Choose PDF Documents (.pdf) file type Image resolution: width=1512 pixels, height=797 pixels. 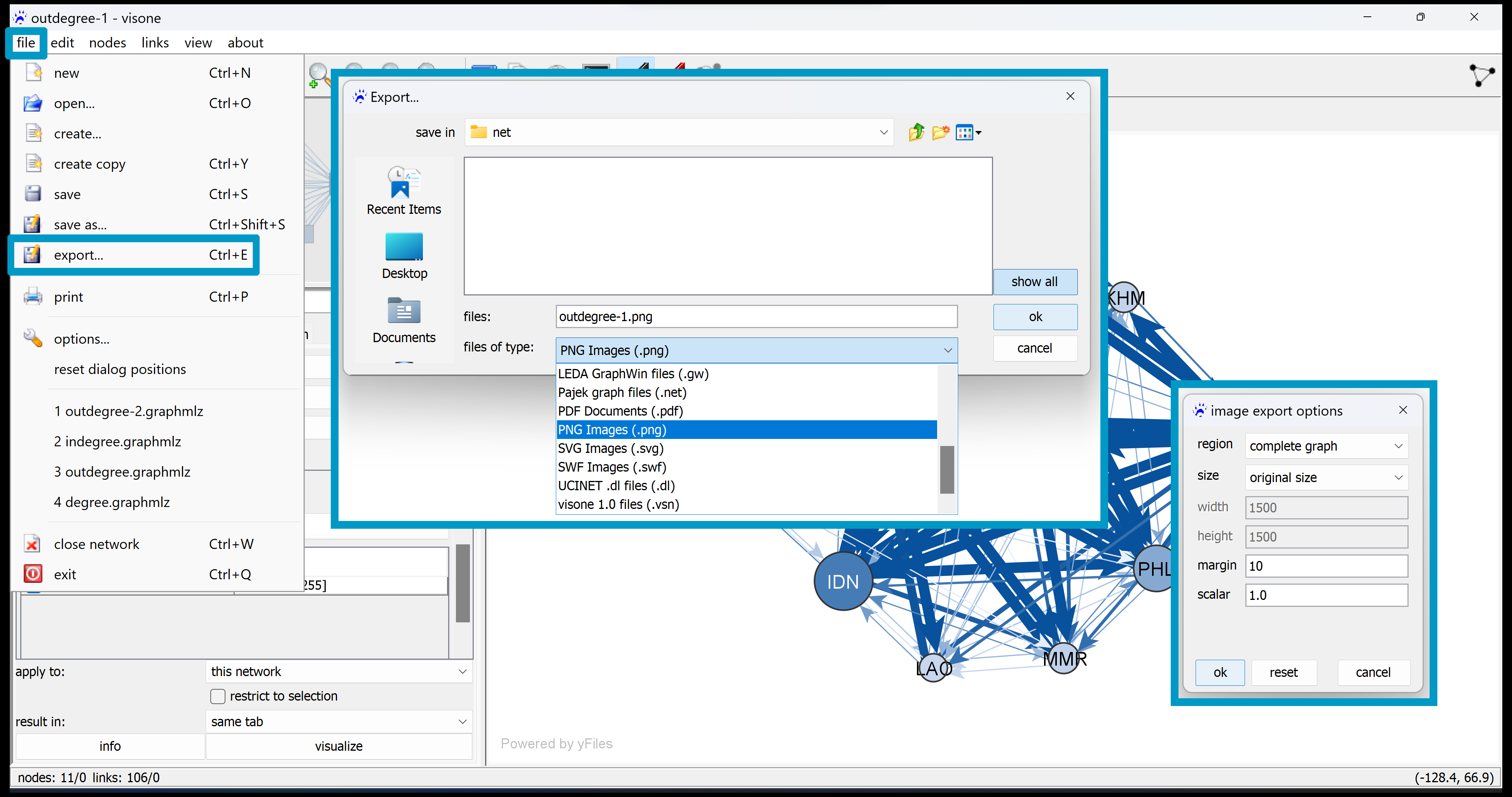pos(747,411)
